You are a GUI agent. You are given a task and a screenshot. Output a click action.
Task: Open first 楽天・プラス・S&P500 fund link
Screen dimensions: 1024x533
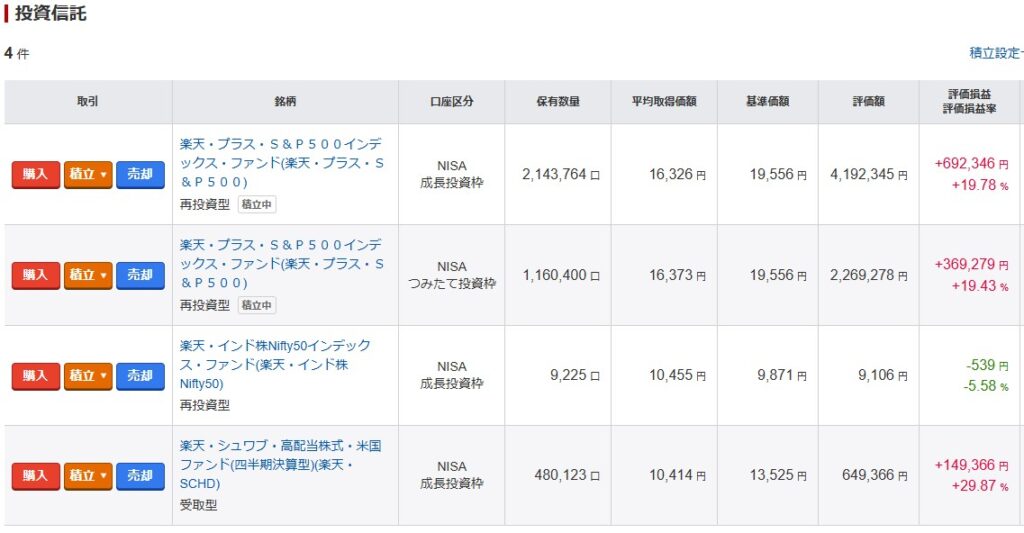[x=281, y=163]
